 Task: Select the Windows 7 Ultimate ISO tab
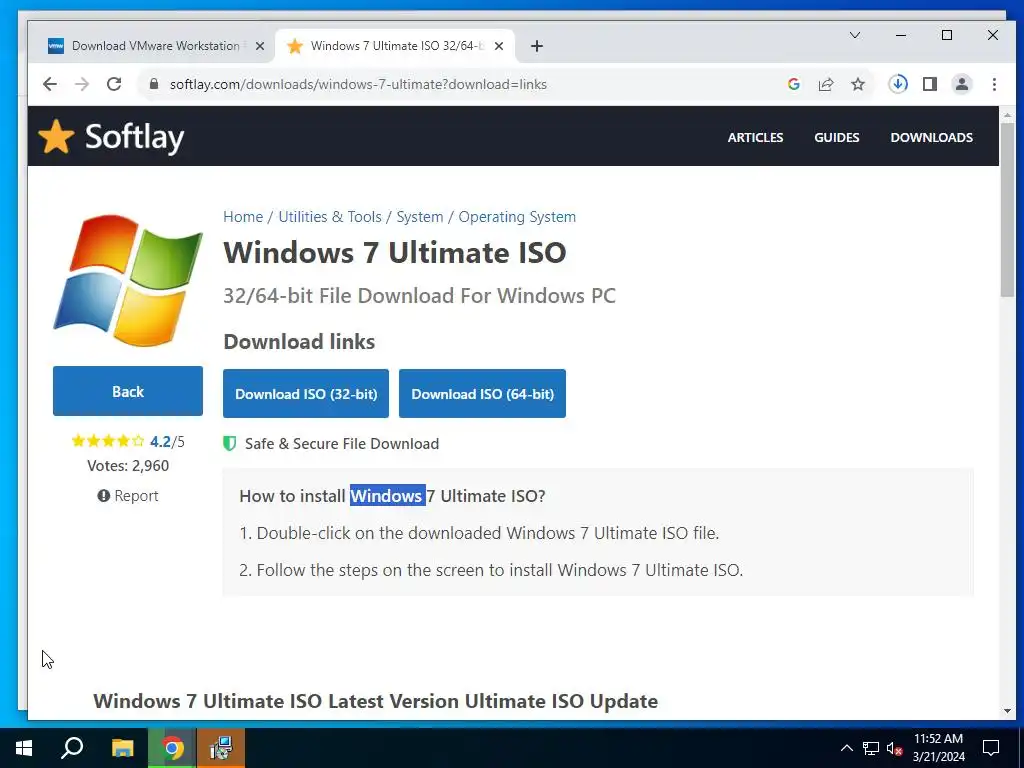[x=395, y=46]
